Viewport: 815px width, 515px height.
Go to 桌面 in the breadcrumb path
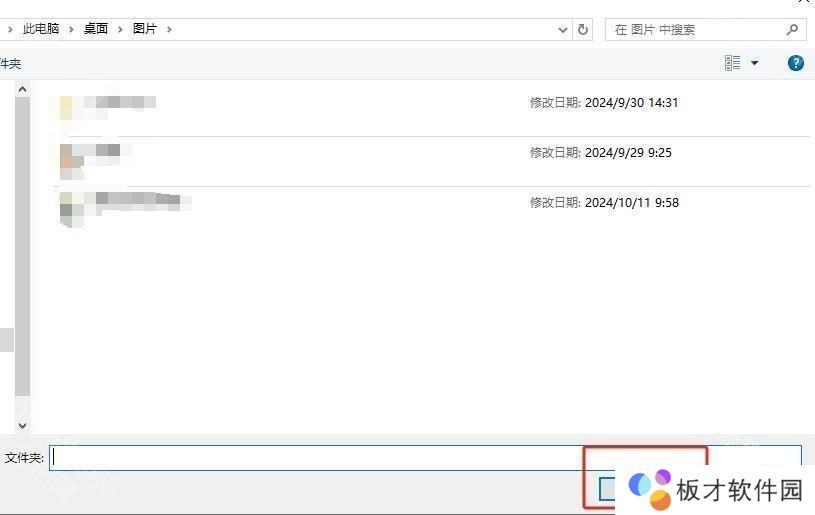click(96, 29)
